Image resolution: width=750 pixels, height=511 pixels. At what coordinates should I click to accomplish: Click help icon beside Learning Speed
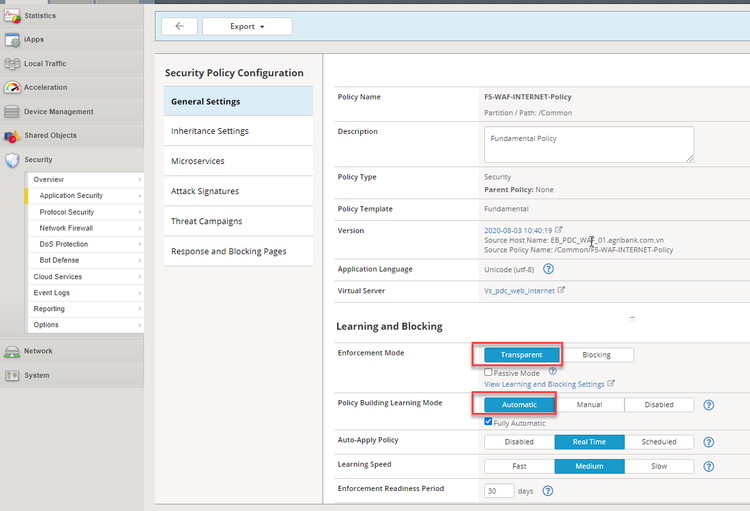(709, 466)
